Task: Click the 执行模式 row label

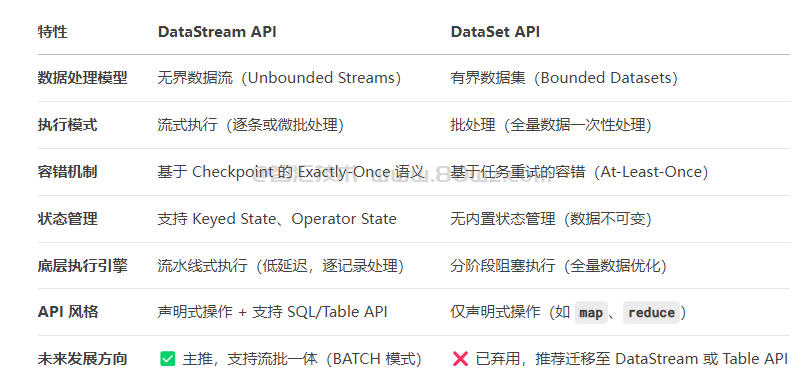Action: pyautogui.click(x=68, y=125)
